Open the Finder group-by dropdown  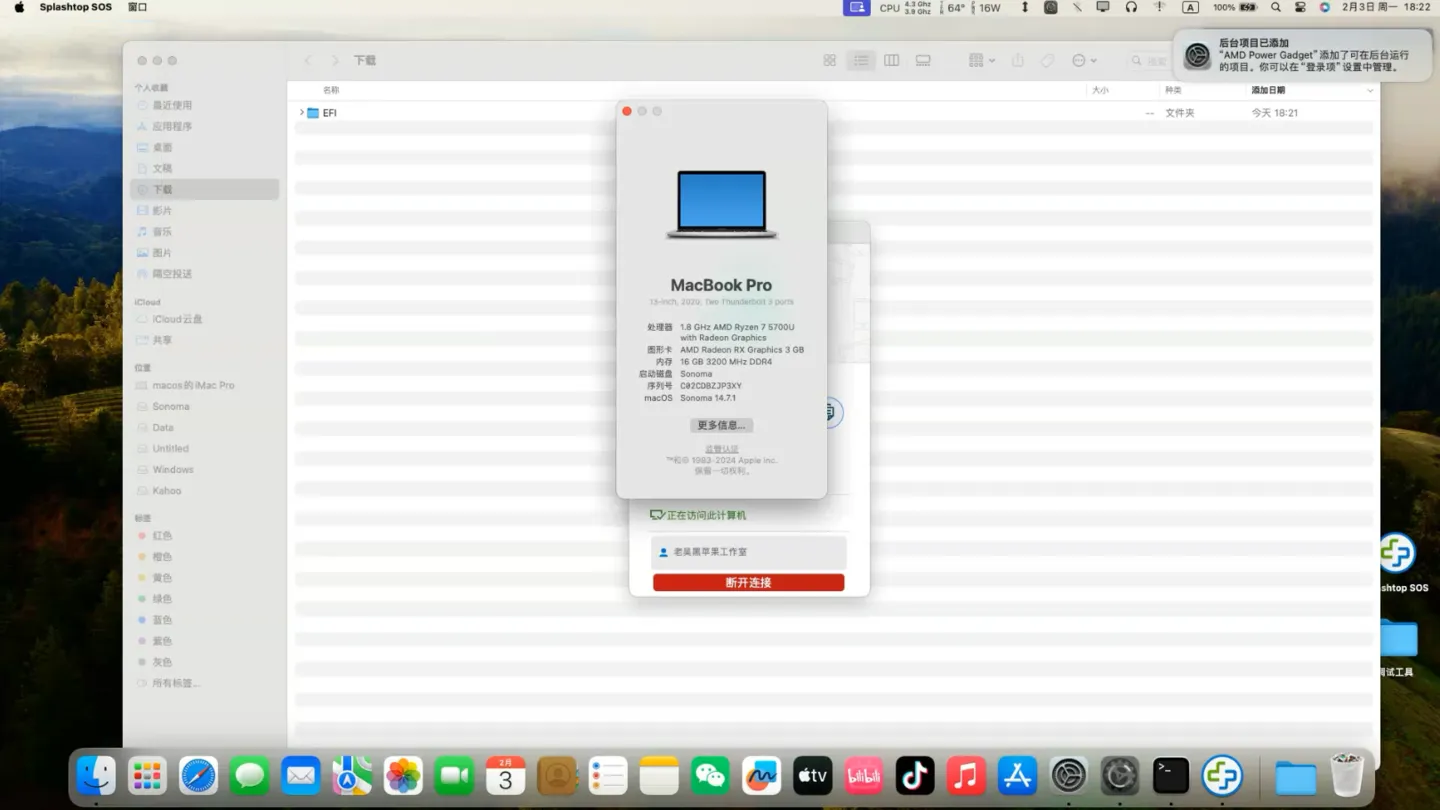coord(981,61)
